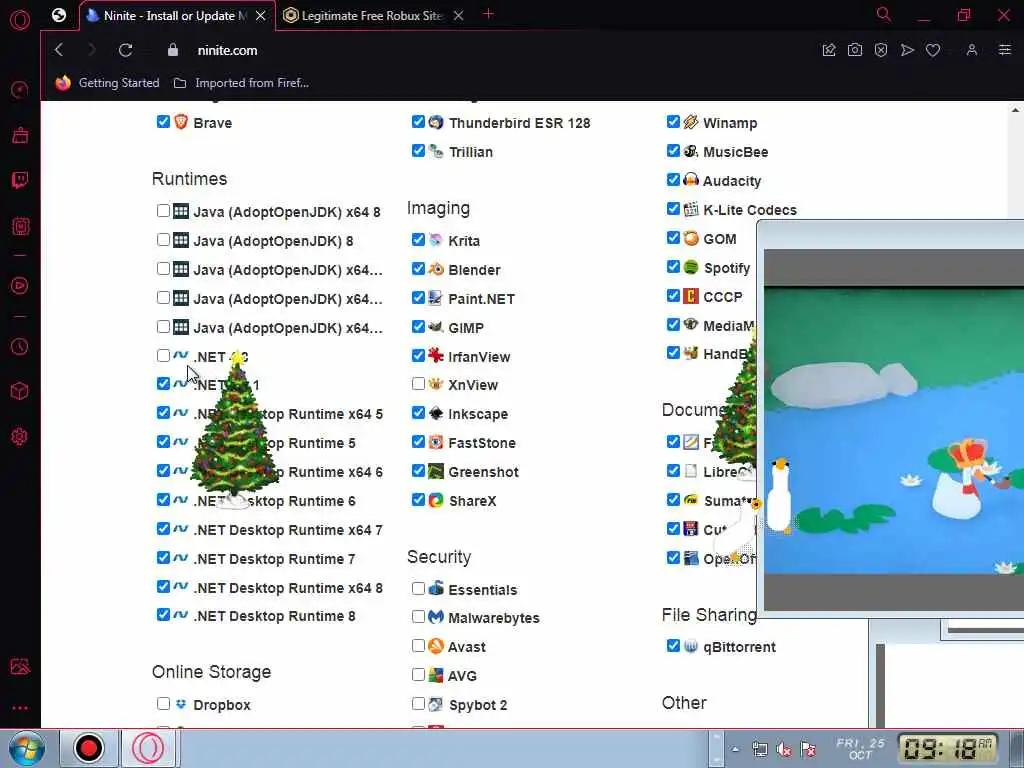
Task: Click the three-dots sidebar setup icon
Action: (20, 708)
